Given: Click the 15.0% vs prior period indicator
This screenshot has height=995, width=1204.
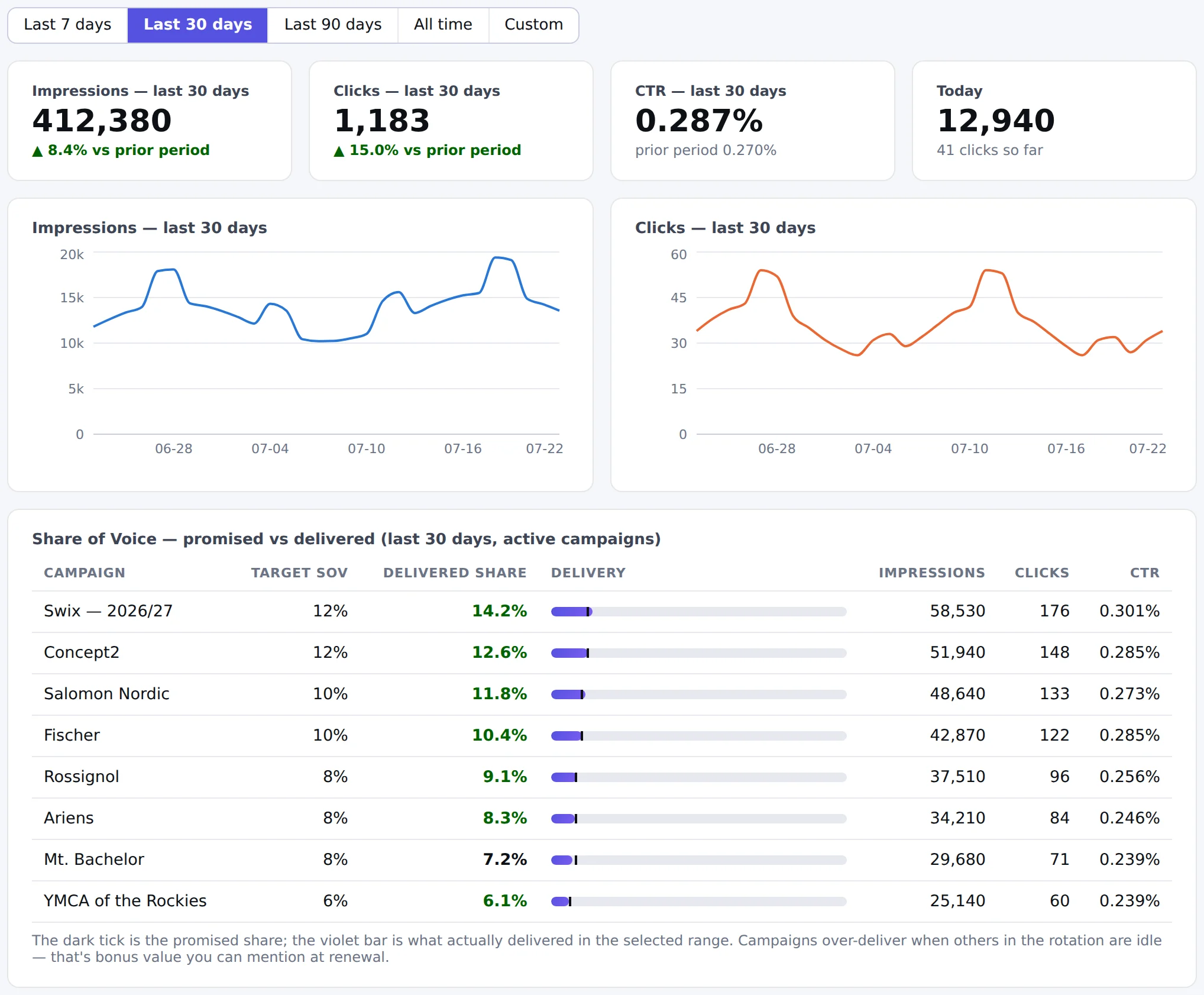Looking at the screenshot, I should click(x=427, y=150).
